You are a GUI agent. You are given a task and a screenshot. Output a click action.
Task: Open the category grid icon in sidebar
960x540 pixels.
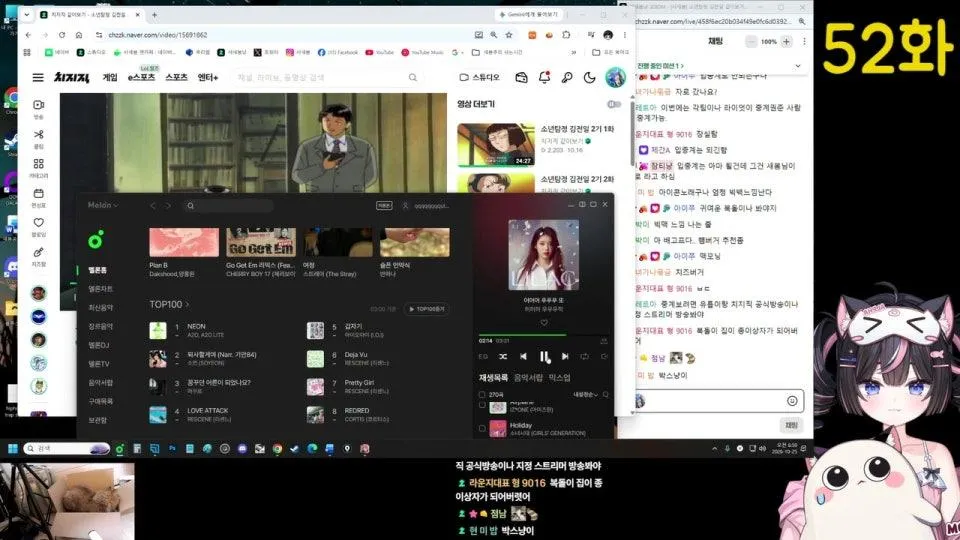39,163
